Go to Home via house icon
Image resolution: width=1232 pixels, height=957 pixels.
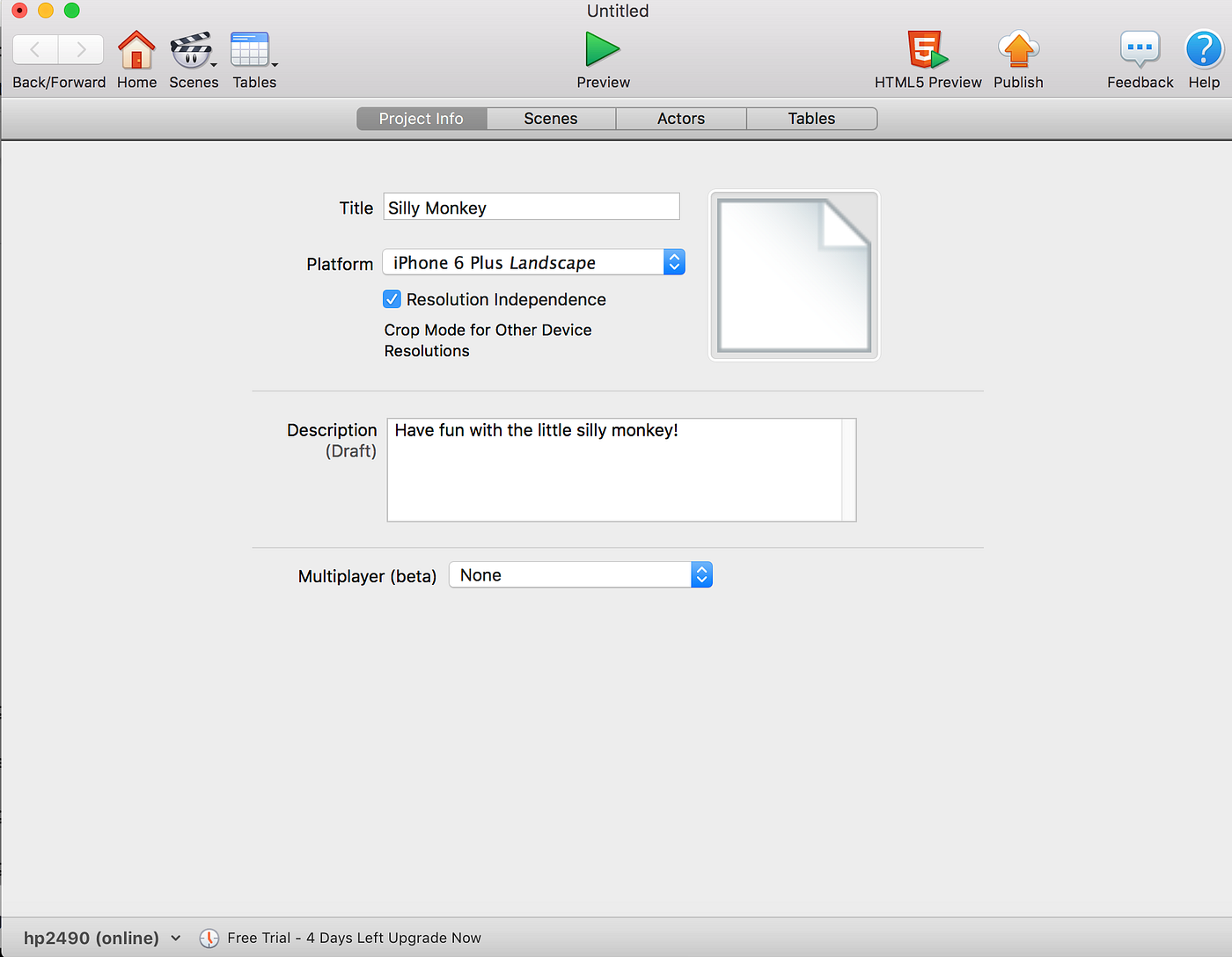coord(136,50)
